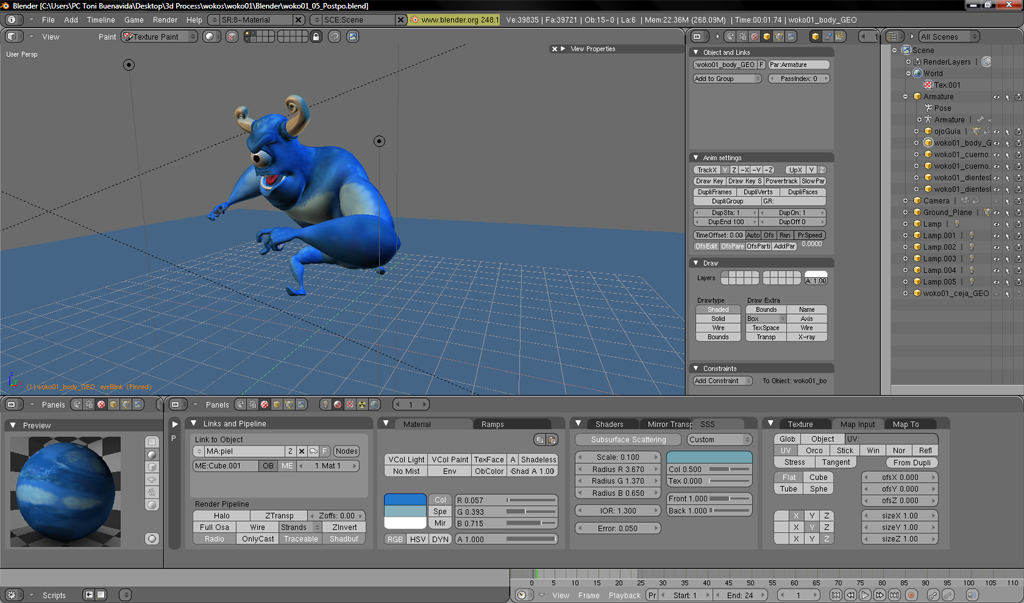Toggle visibility eye for Armature object
Viewport: 1024px width, 603px height.
click(997, 97)
